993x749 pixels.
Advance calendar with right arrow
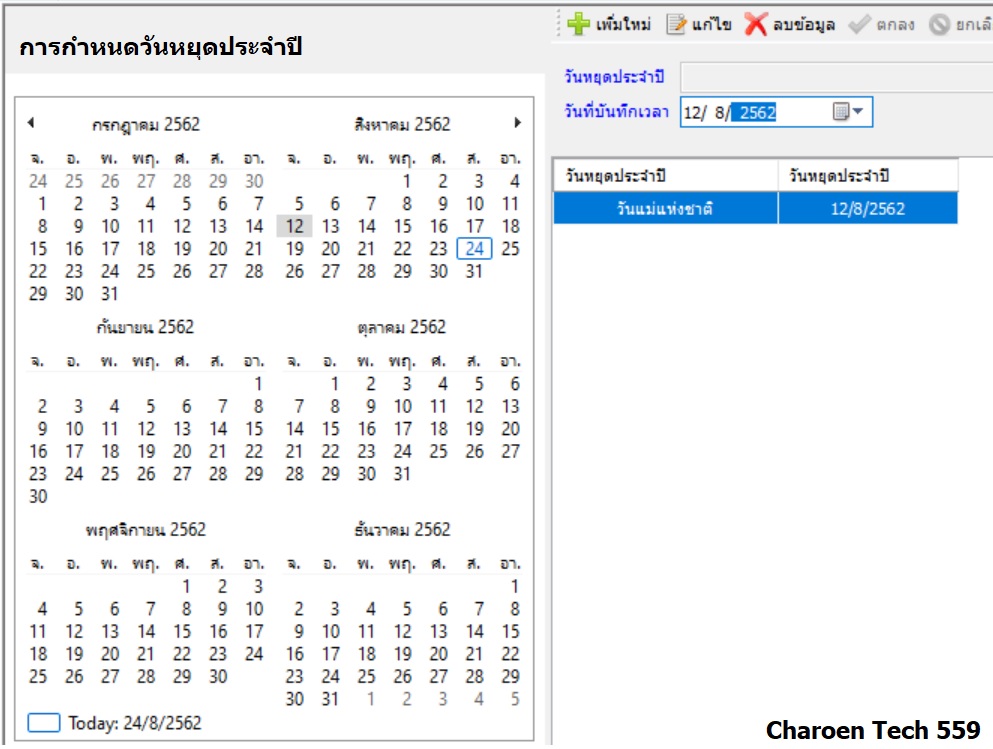click(517, 123)
